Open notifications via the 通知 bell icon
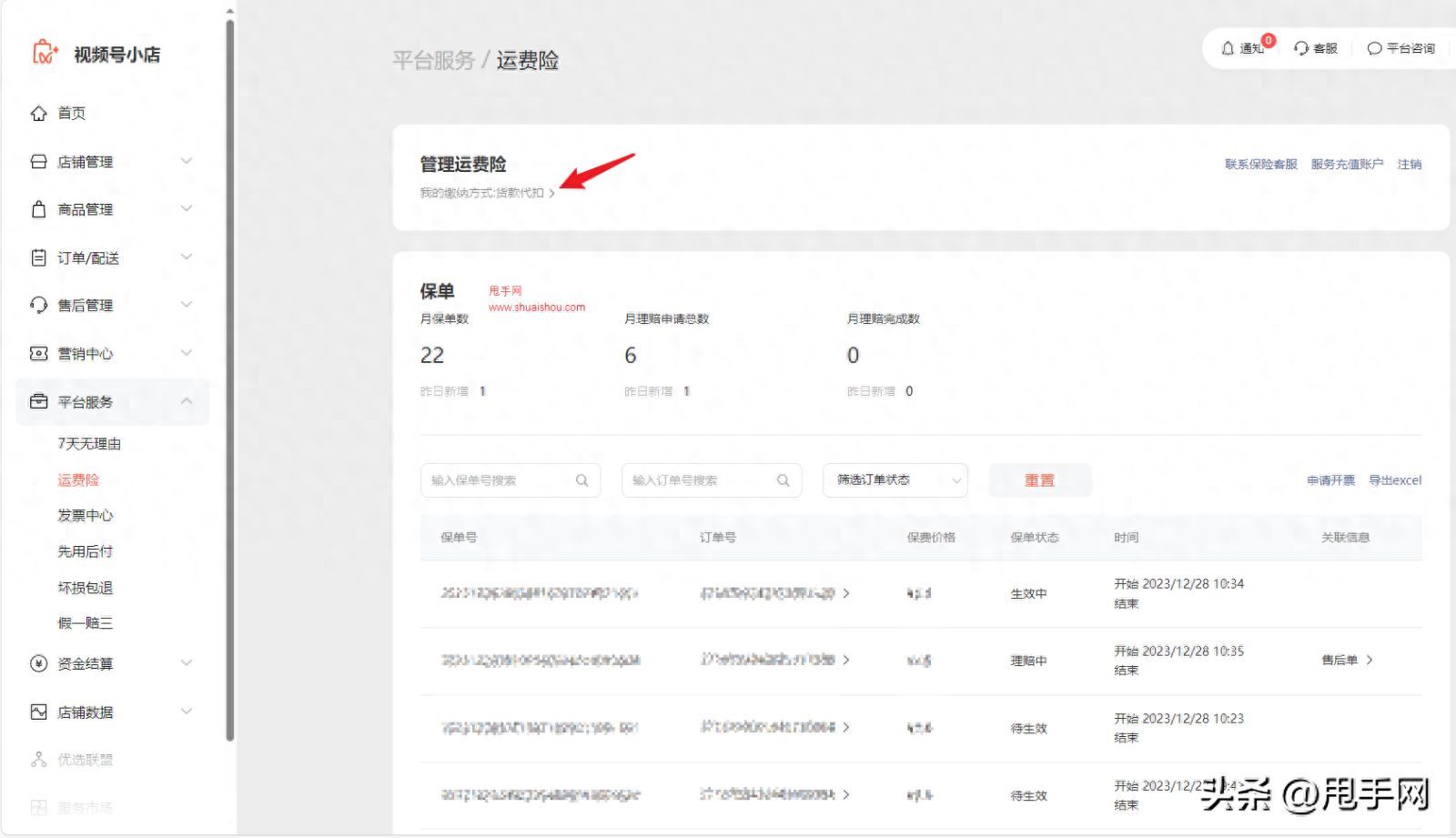 1228,48
